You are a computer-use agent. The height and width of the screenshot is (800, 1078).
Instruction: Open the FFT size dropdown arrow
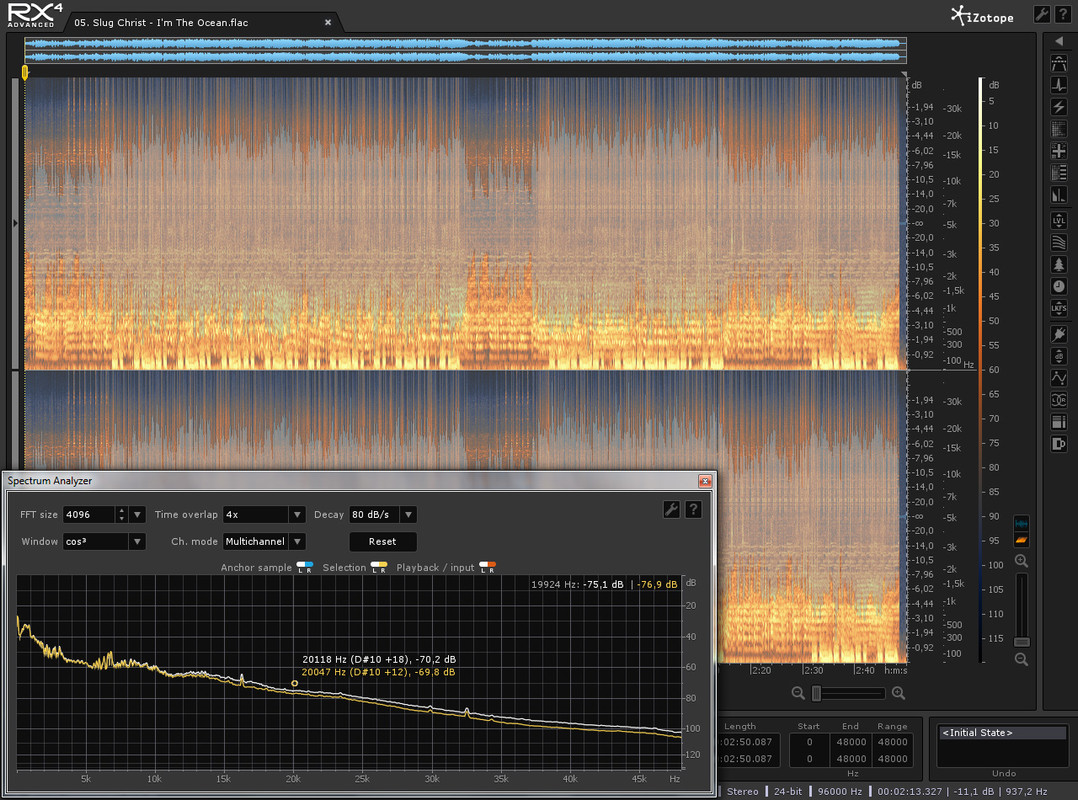click(138, 515)
